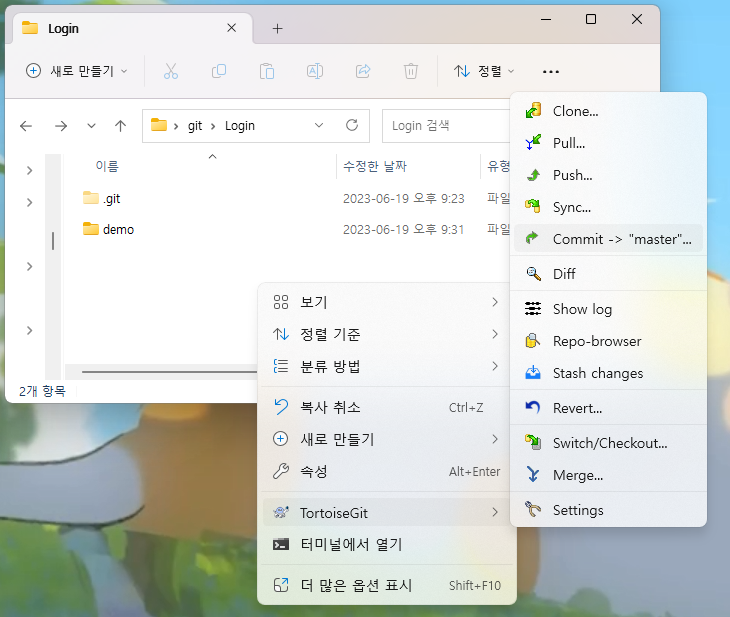Expand the 정렬 기준 submenu arrow

(x=495, y=334)
